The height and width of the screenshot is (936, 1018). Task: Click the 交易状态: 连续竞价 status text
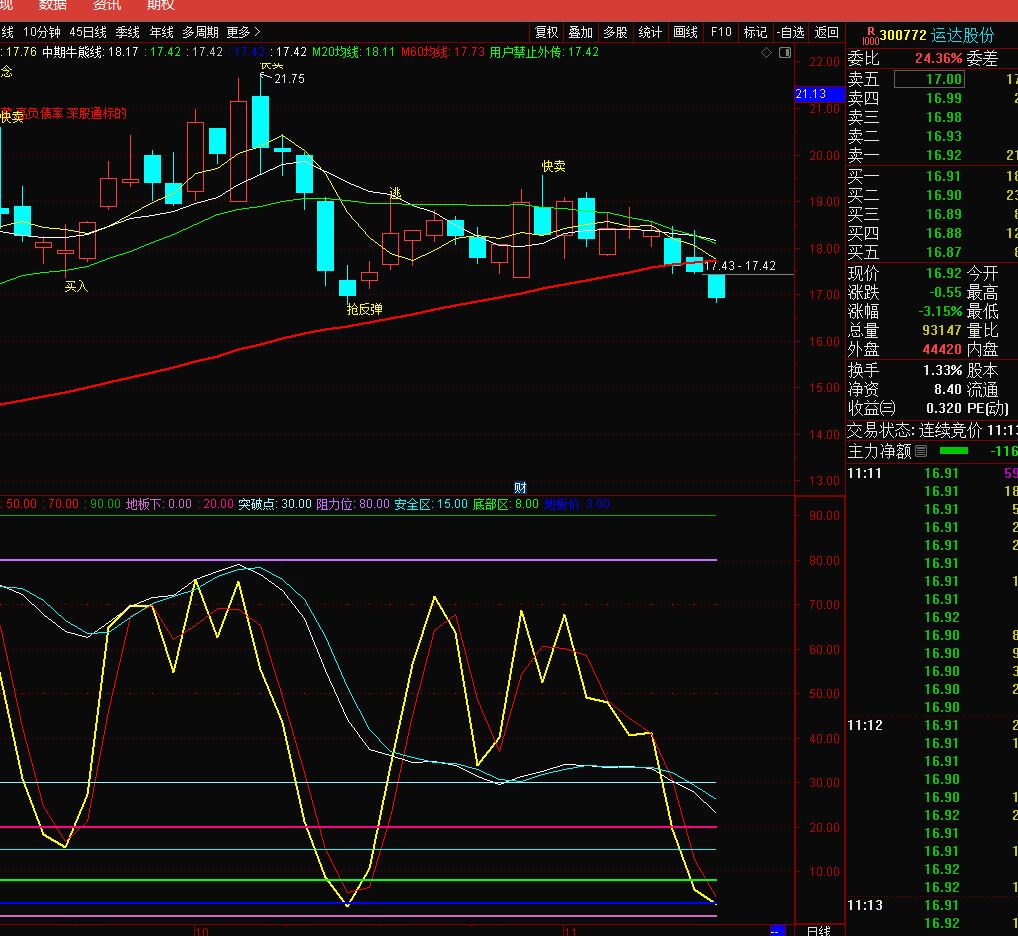click(x=914, y=430)
